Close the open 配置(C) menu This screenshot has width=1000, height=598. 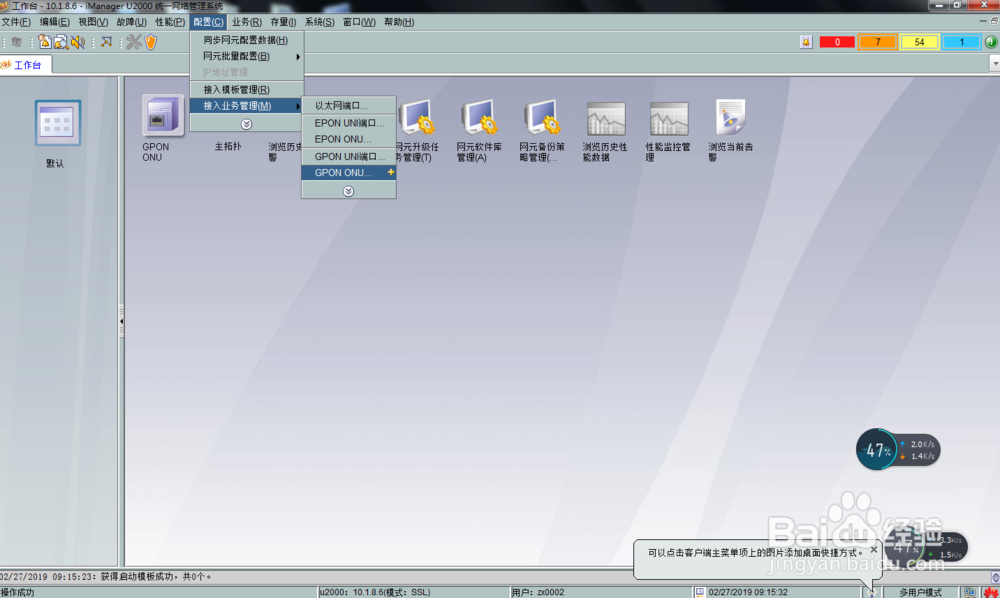click(x=209, y=22)
